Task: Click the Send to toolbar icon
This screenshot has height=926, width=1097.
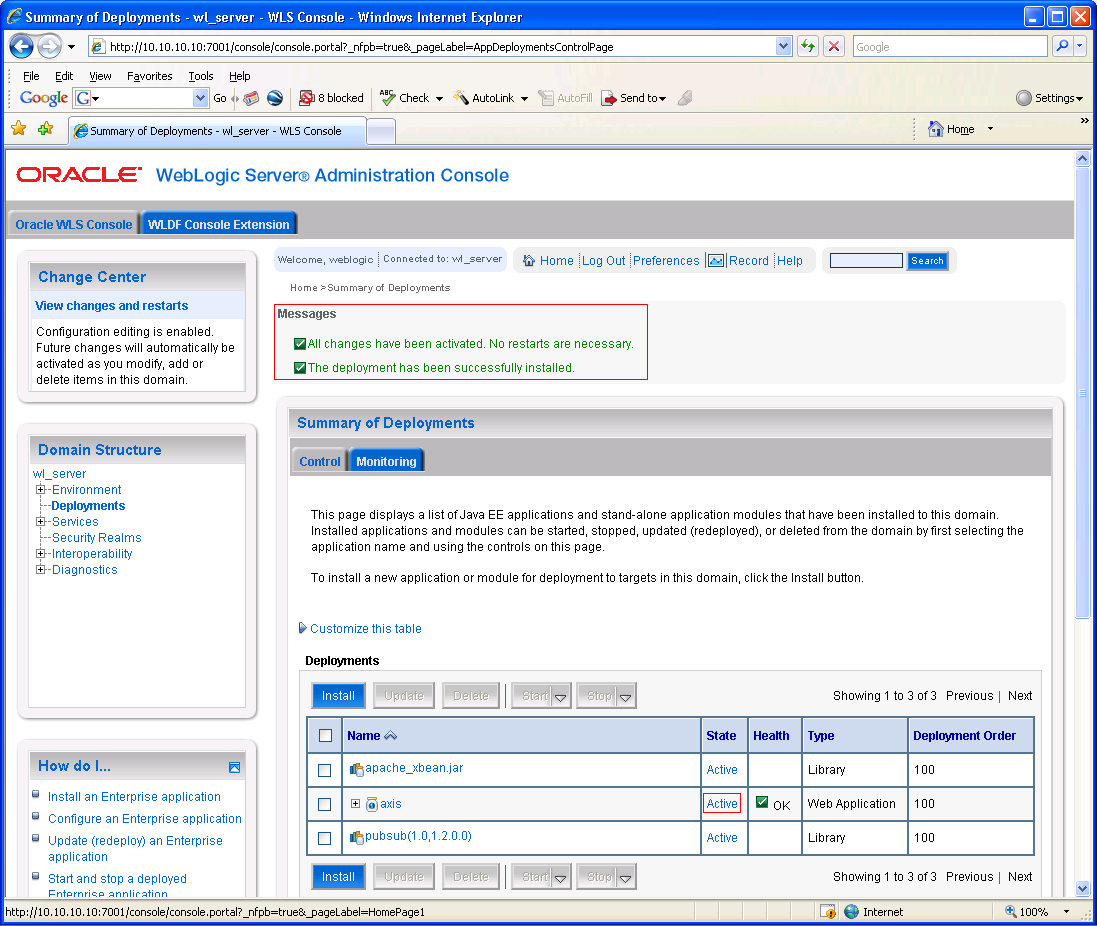Action: (x=609, y=98)
